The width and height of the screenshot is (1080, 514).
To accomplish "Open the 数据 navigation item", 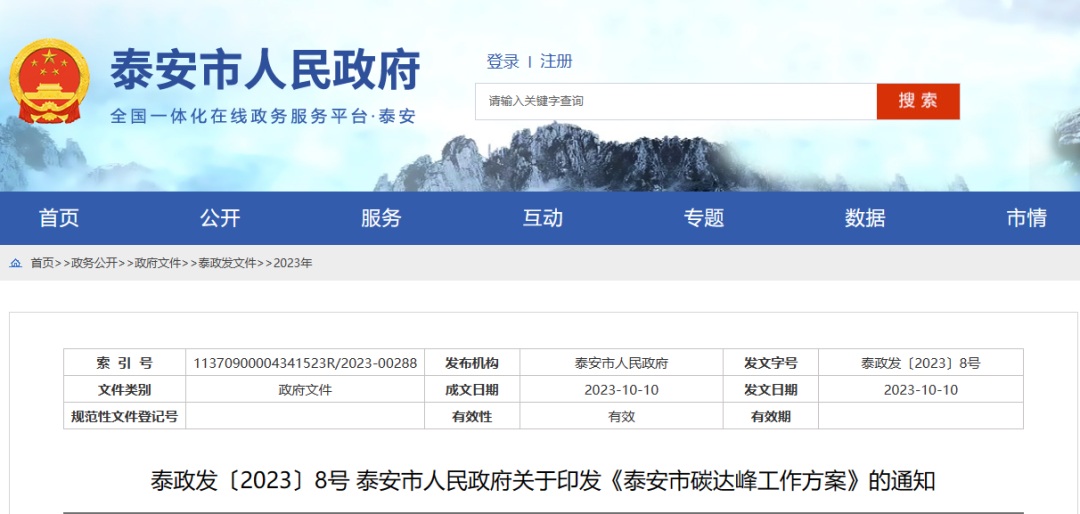I will (865, 218).
